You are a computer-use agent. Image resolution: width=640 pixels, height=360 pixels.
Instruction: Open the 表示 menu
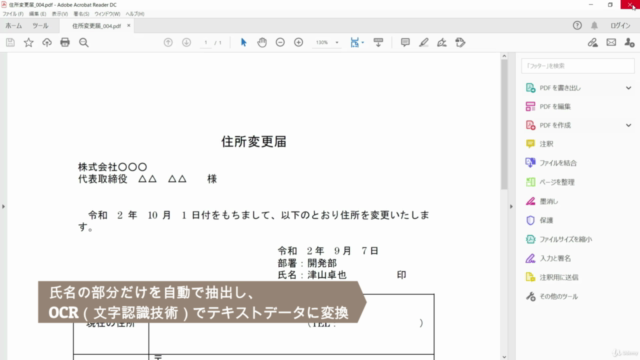tap(60, 14)
